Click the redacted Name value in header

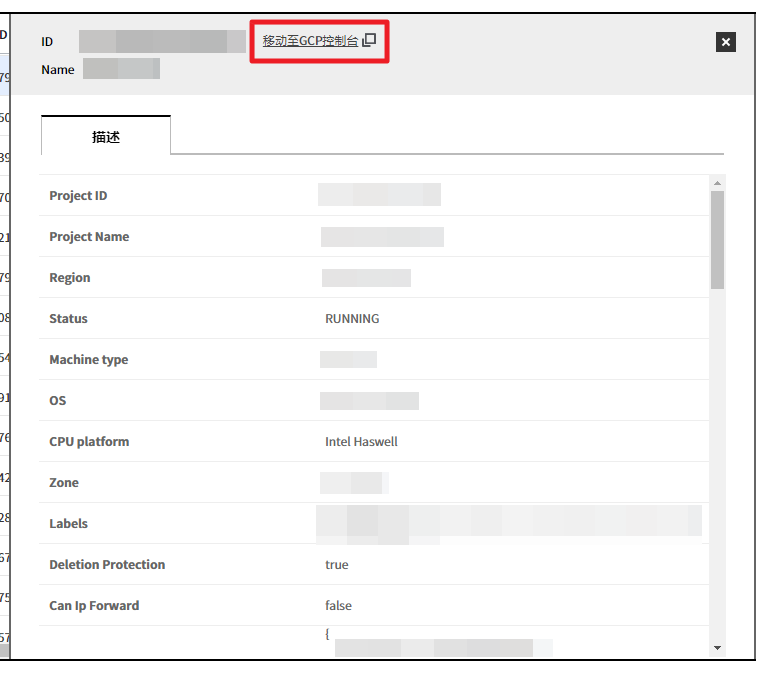tap(121, 69)
